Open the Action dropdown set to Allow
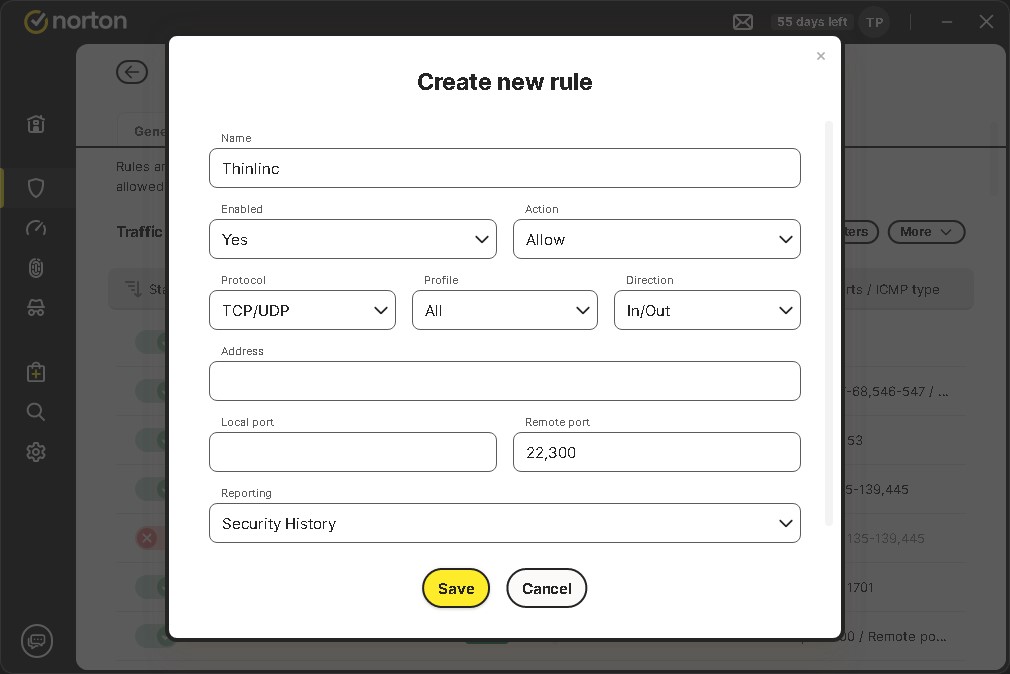Image resolution: width=1010 pixels, height=674 pixels. point(657,240)
